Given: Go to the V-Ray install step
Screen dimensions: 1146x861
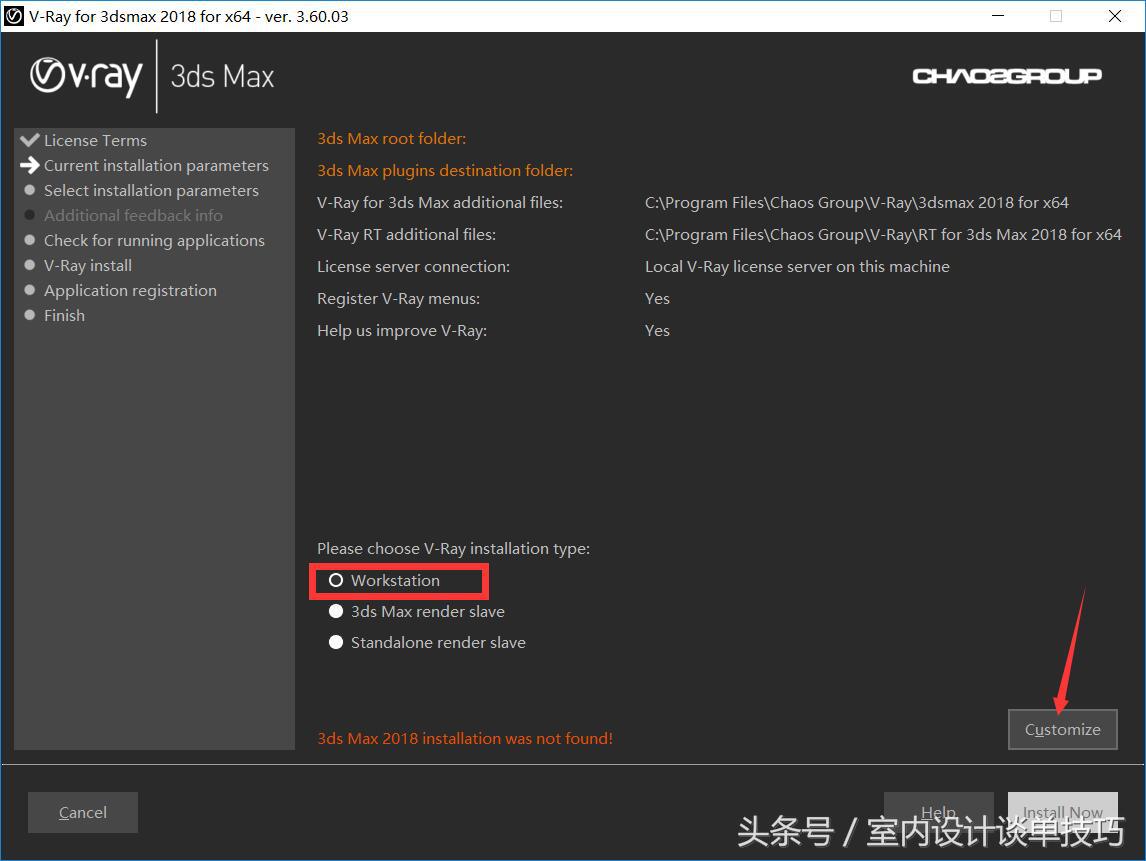Looking at the screenshot, I should [88, 265].
